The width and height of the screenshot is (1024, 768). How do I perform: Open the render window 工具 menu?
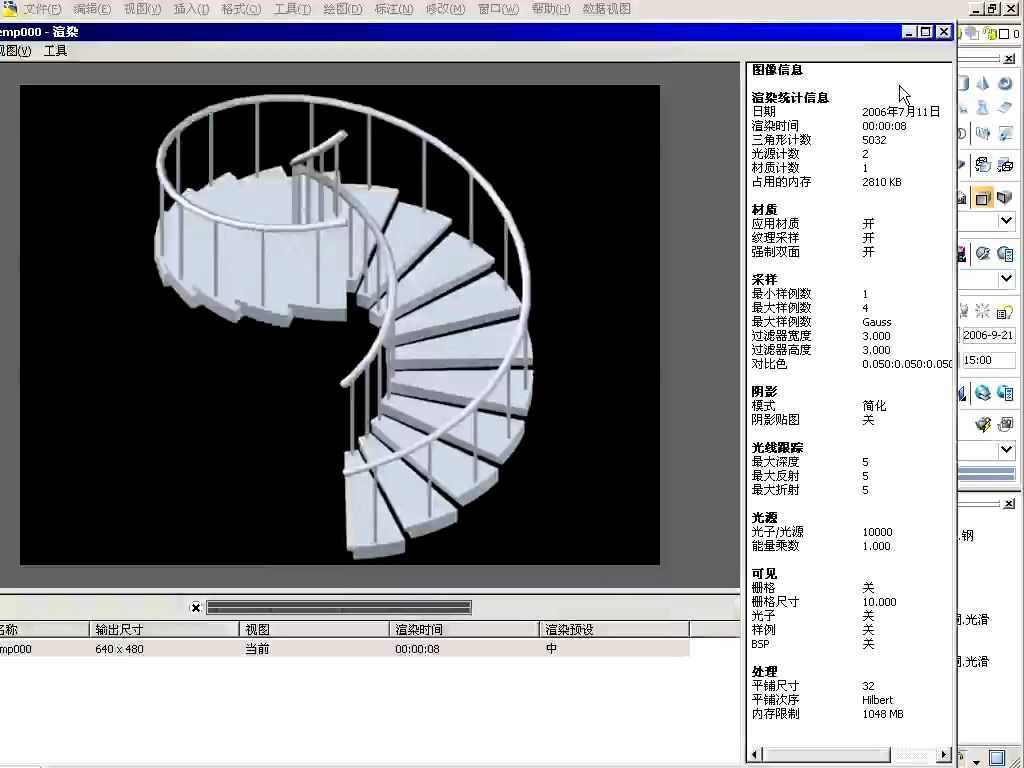pos(56,51)
